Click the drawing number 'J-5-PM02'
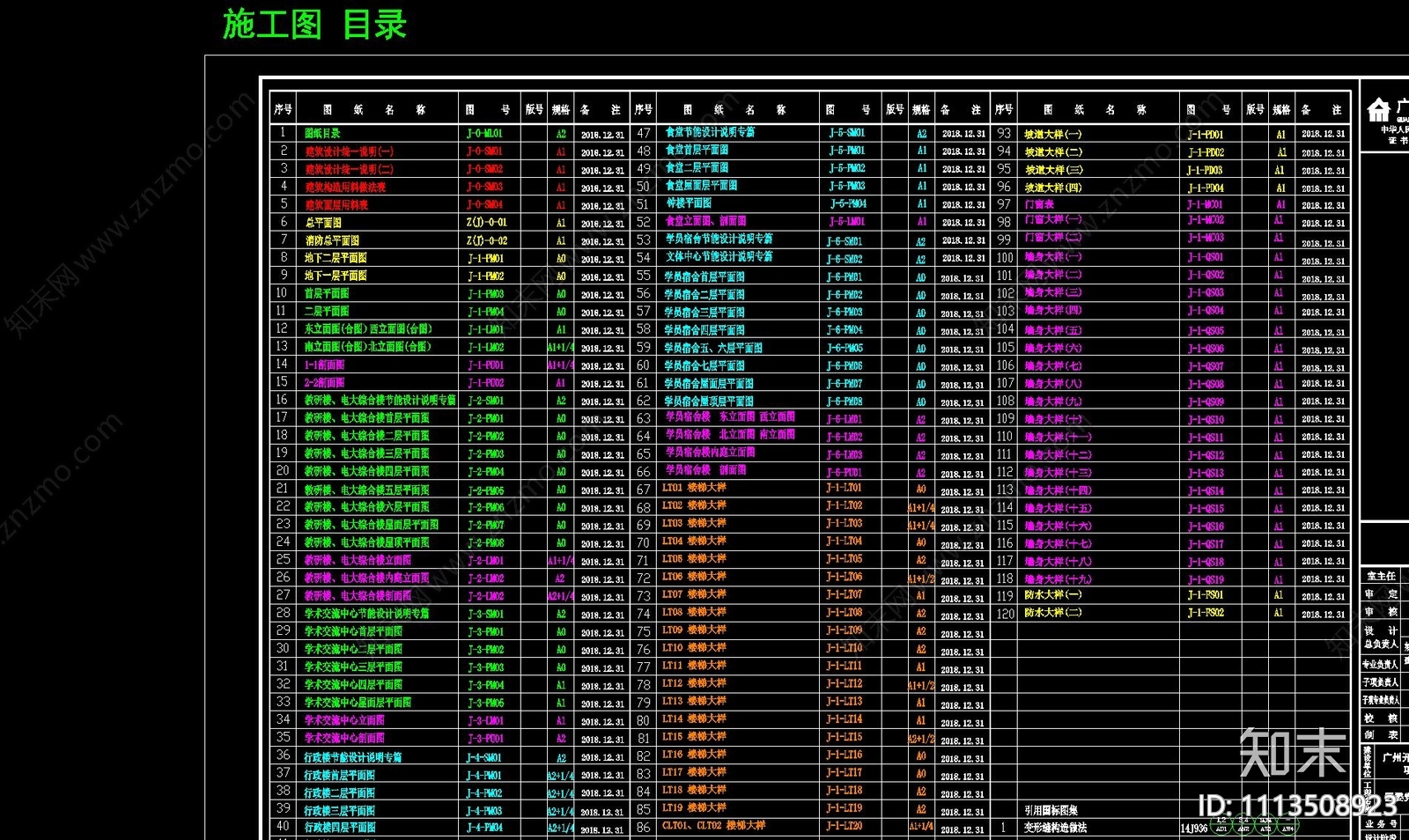The image size is (1409, 840). [846, 168]
